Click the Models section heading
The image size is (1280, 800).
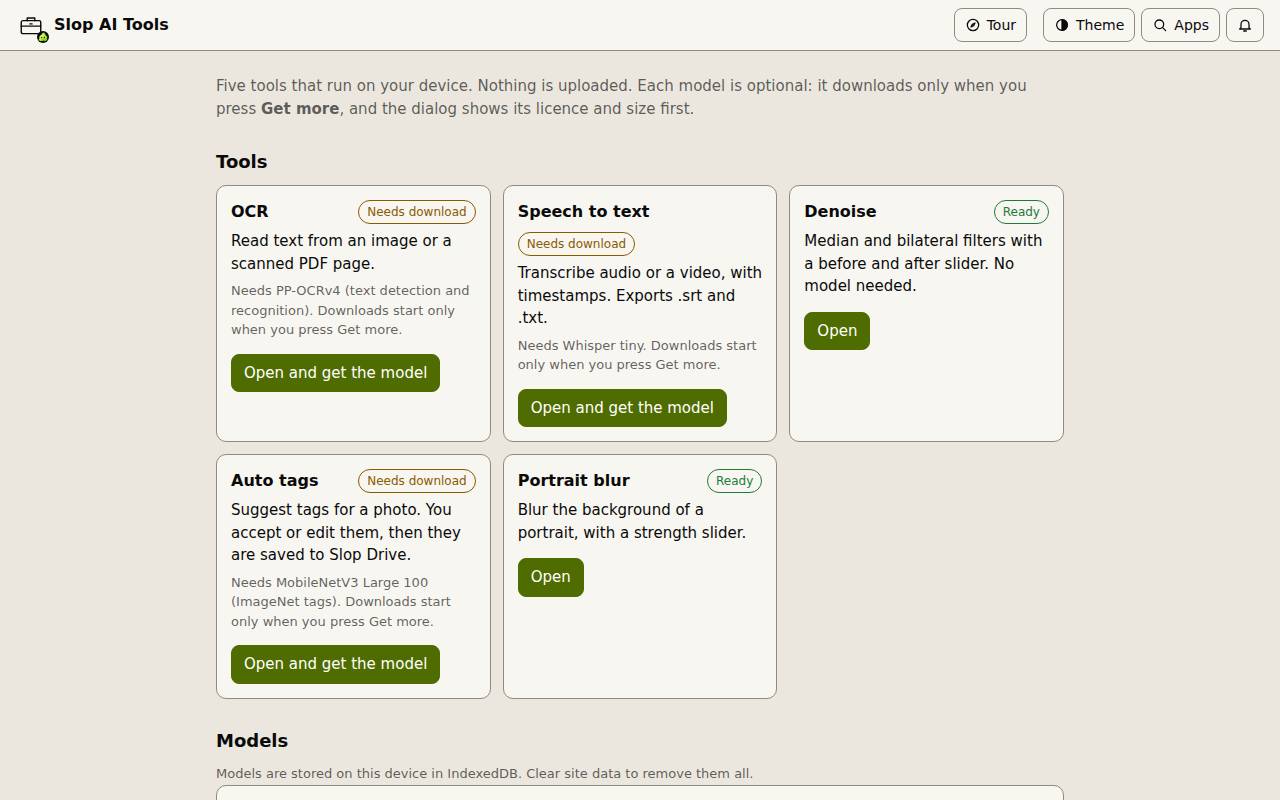tap(252, 740)
